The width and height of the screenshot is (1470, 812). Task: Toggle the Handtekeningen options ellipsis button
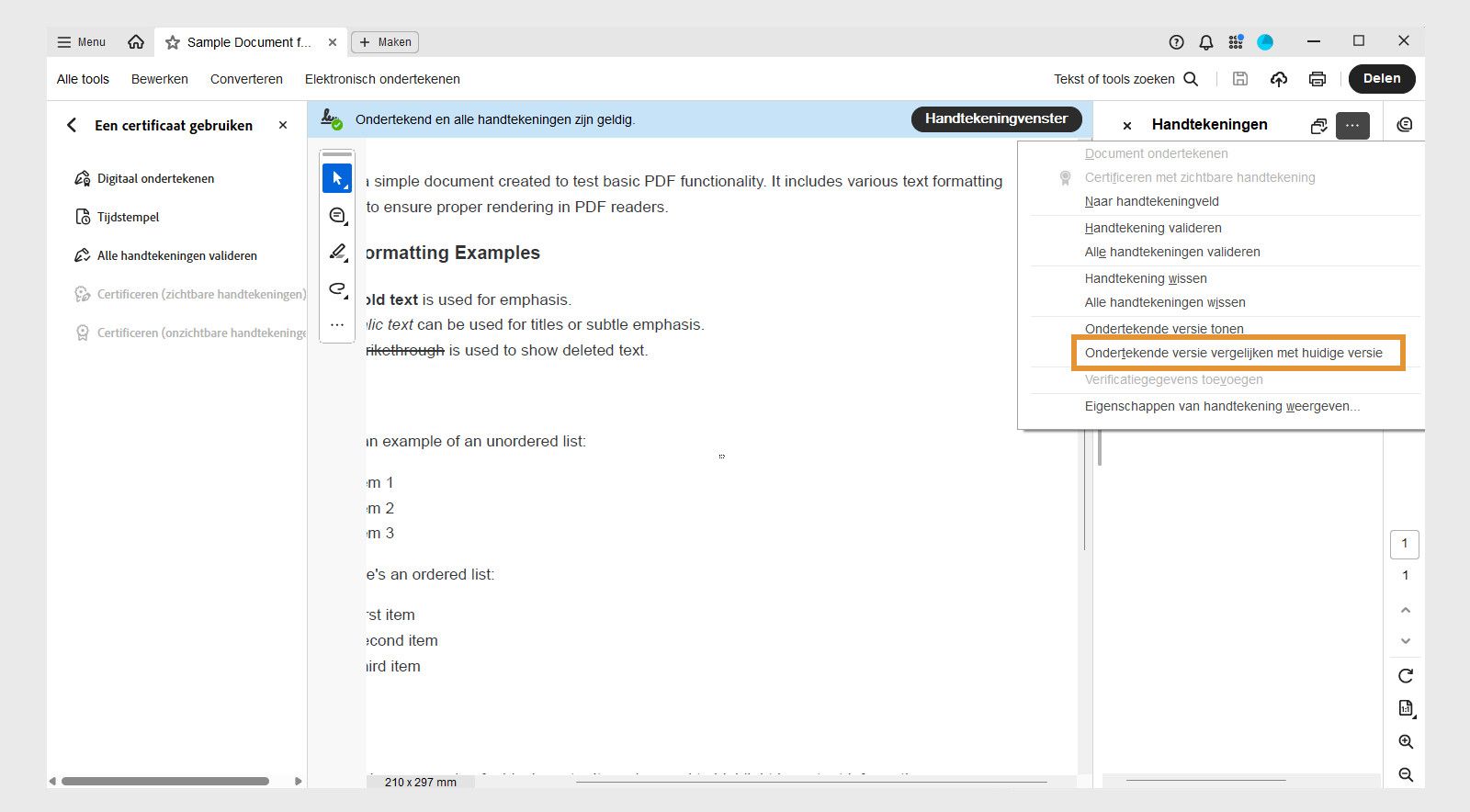1352,125
